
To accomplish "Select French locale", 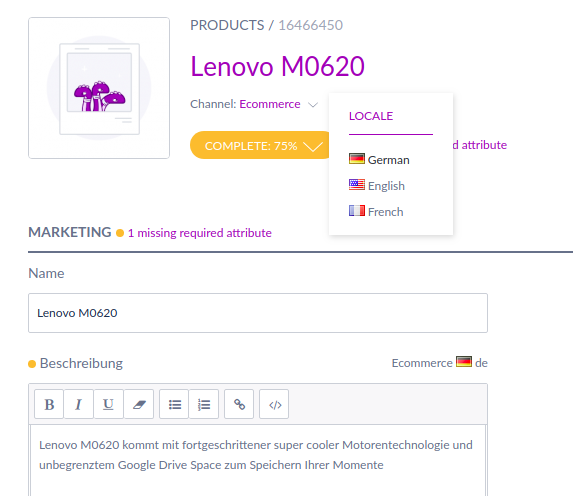I will [376, 212].
